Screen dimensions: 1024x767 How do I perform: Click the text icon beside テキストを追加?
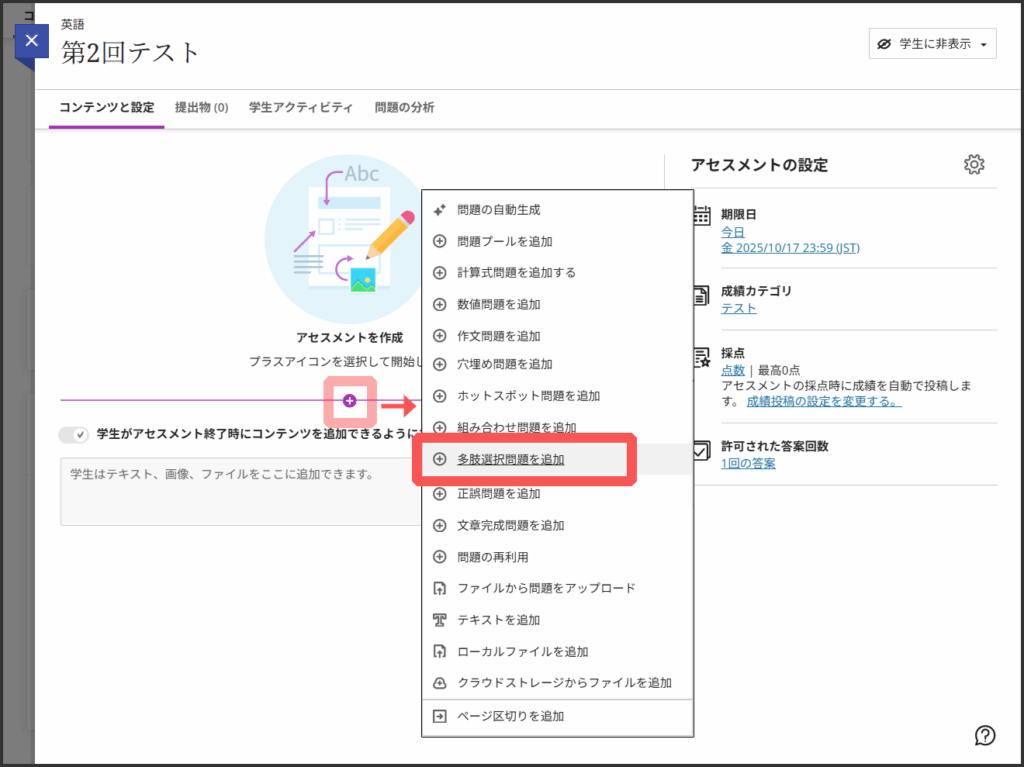pos(439,620)
